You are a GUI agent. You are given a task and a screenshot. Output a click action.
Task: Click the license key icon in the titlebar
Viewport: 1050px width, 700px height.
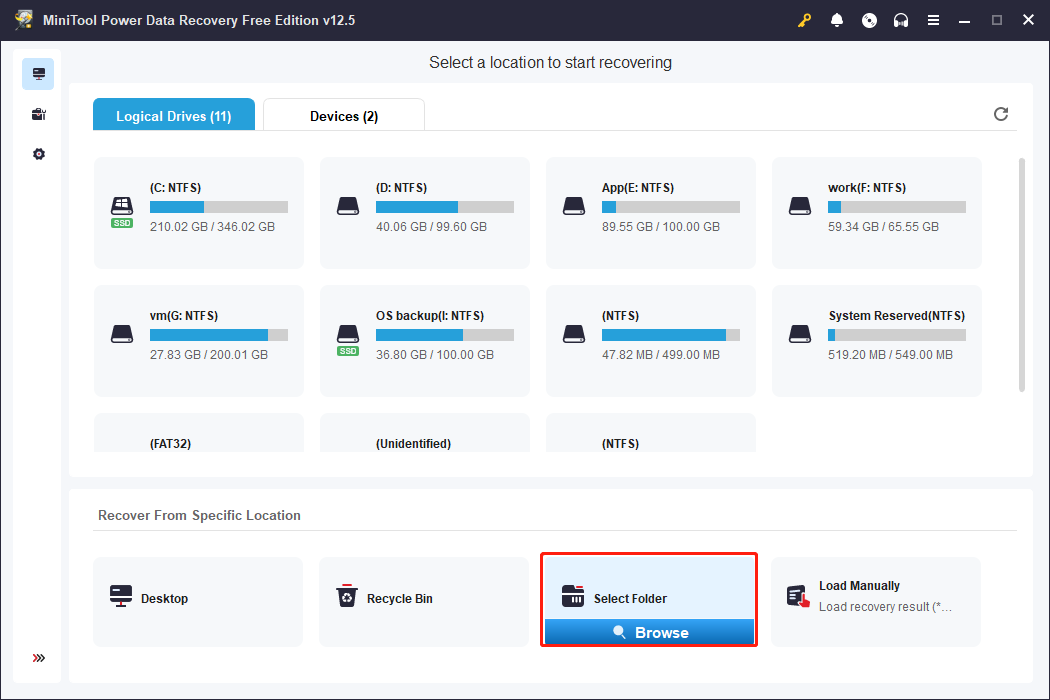click(x=805, y=19)
